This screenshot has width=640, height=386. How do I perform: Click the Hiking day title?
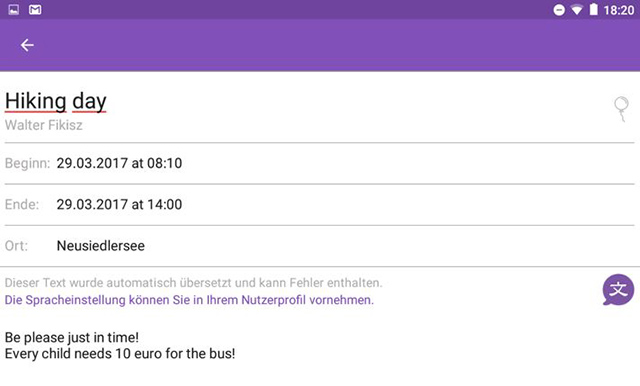coord(56,101)
